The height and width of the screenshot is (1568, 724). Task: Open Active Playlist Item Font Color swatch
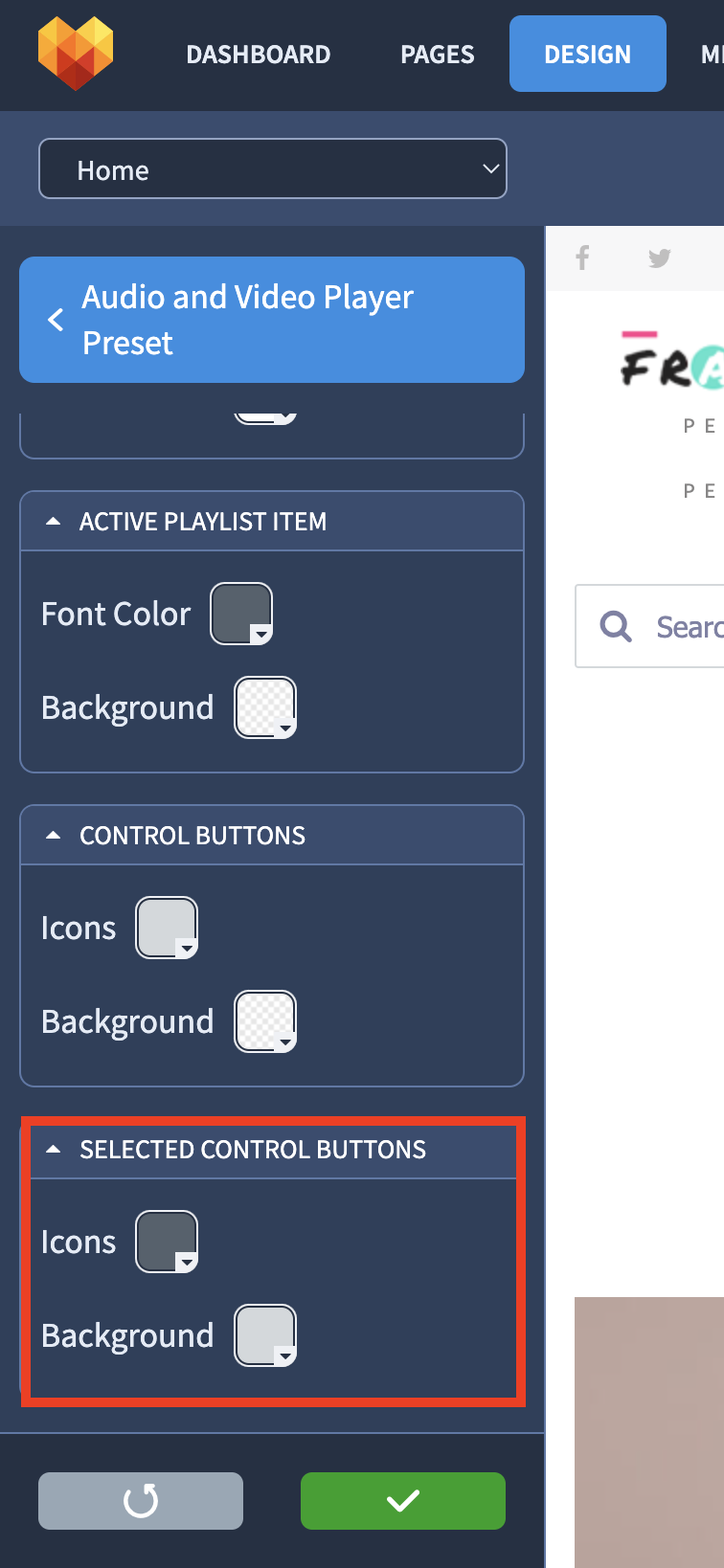tap(241, 614)
